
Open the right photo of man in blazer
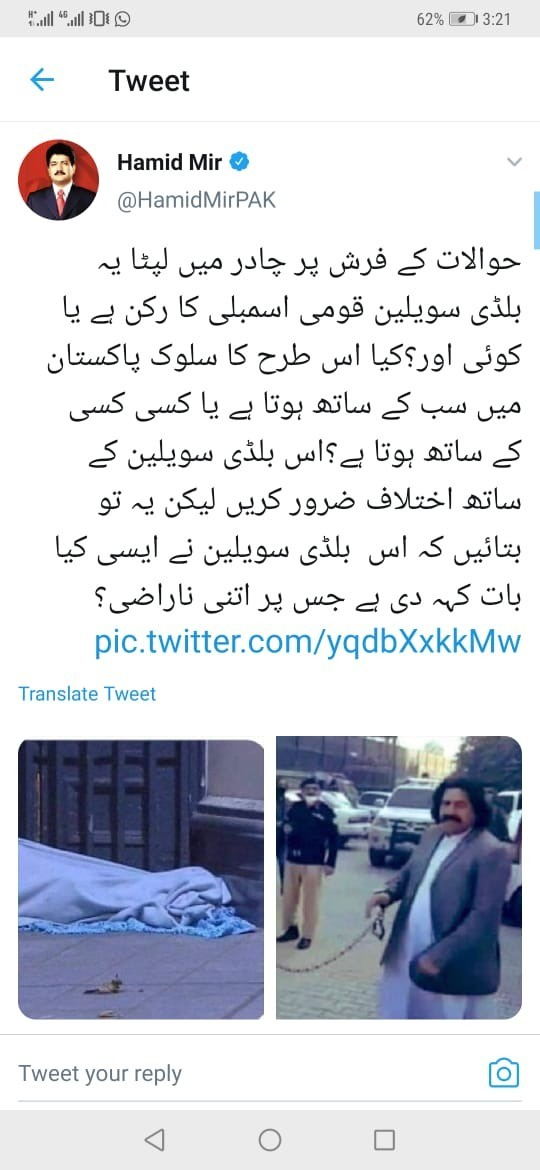399,878
